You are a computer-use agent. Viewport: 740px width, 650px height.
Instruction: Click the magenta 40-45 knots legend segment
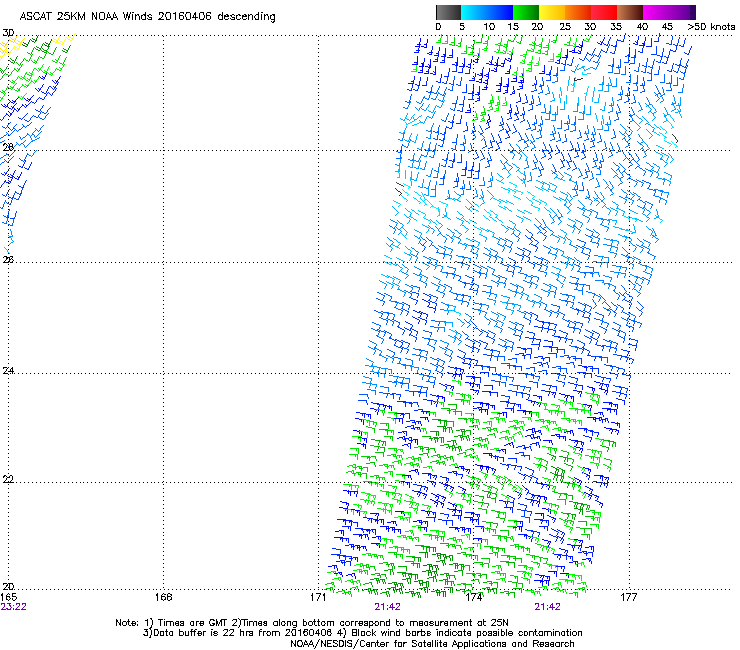(x=656, y=12)
